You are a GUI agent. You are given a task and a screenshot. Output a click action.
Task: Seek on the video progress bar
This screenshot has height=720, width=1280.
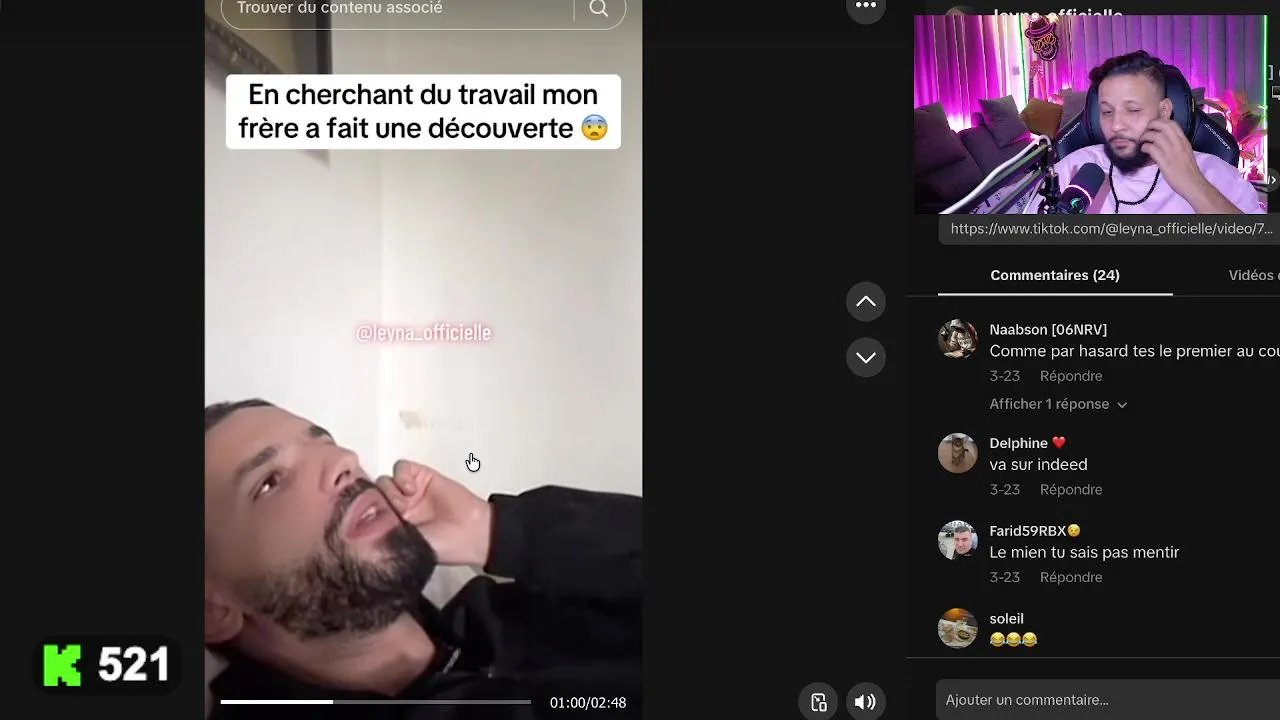375,702
